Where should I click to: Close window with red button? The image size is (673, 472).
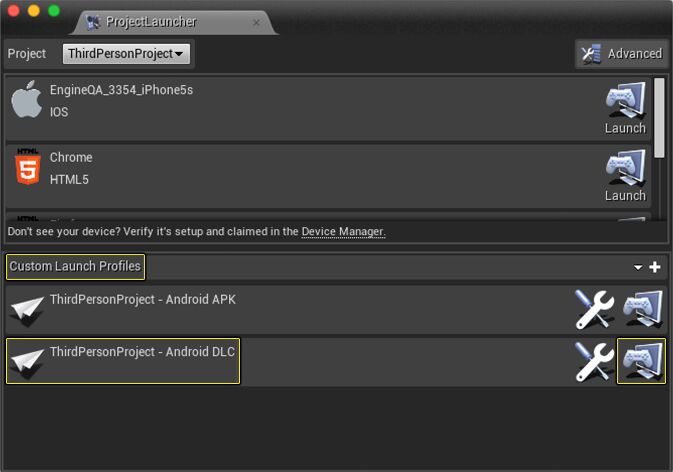pyautogui.click(x=13, y=10)
